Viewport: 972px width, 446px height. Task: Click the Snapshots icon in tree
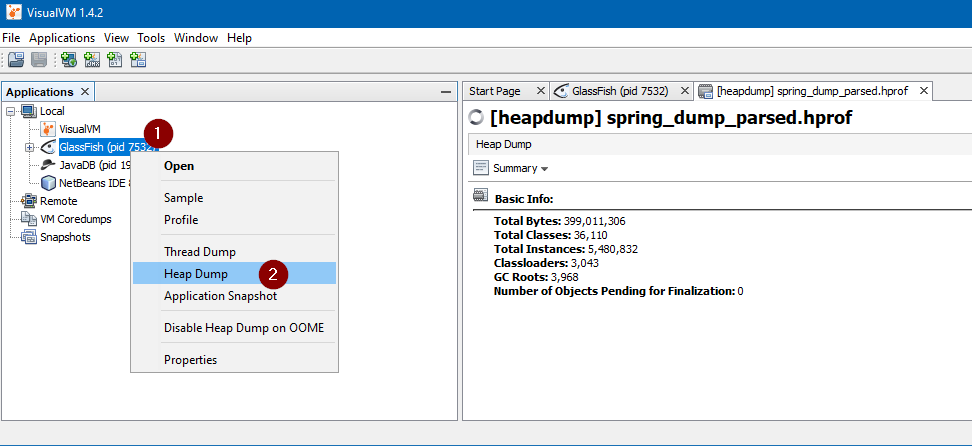click(x=29, y=237)
